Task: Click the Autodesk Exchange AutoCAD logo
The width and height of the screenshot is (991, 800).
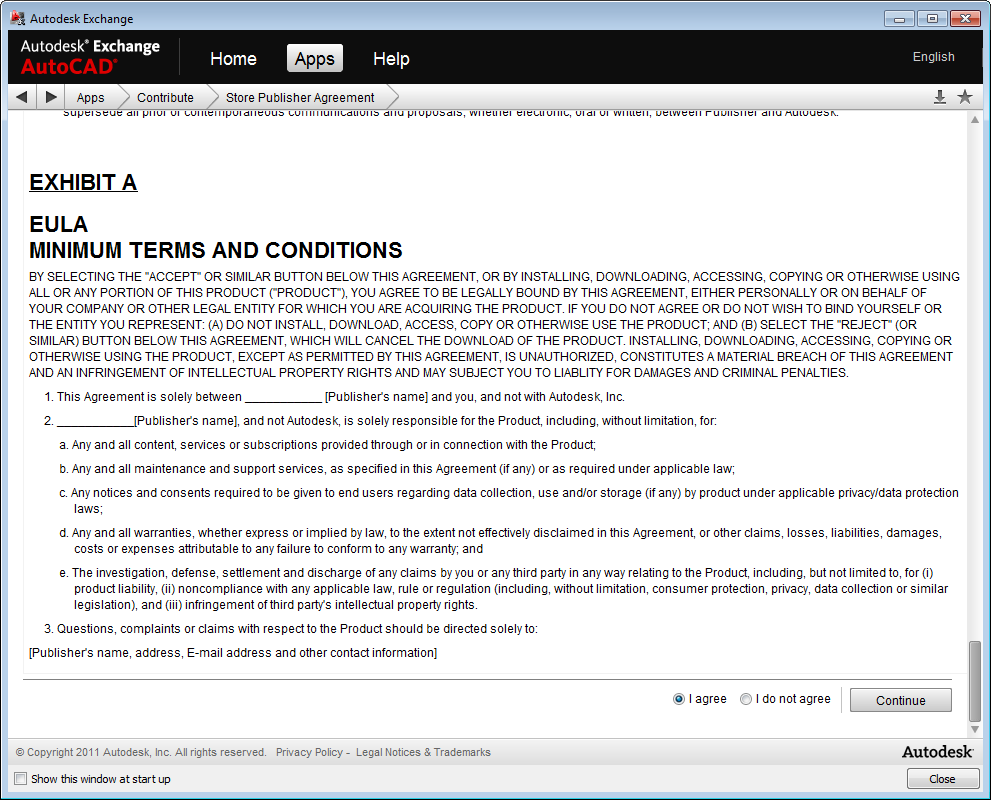Action: click(90, 57)
